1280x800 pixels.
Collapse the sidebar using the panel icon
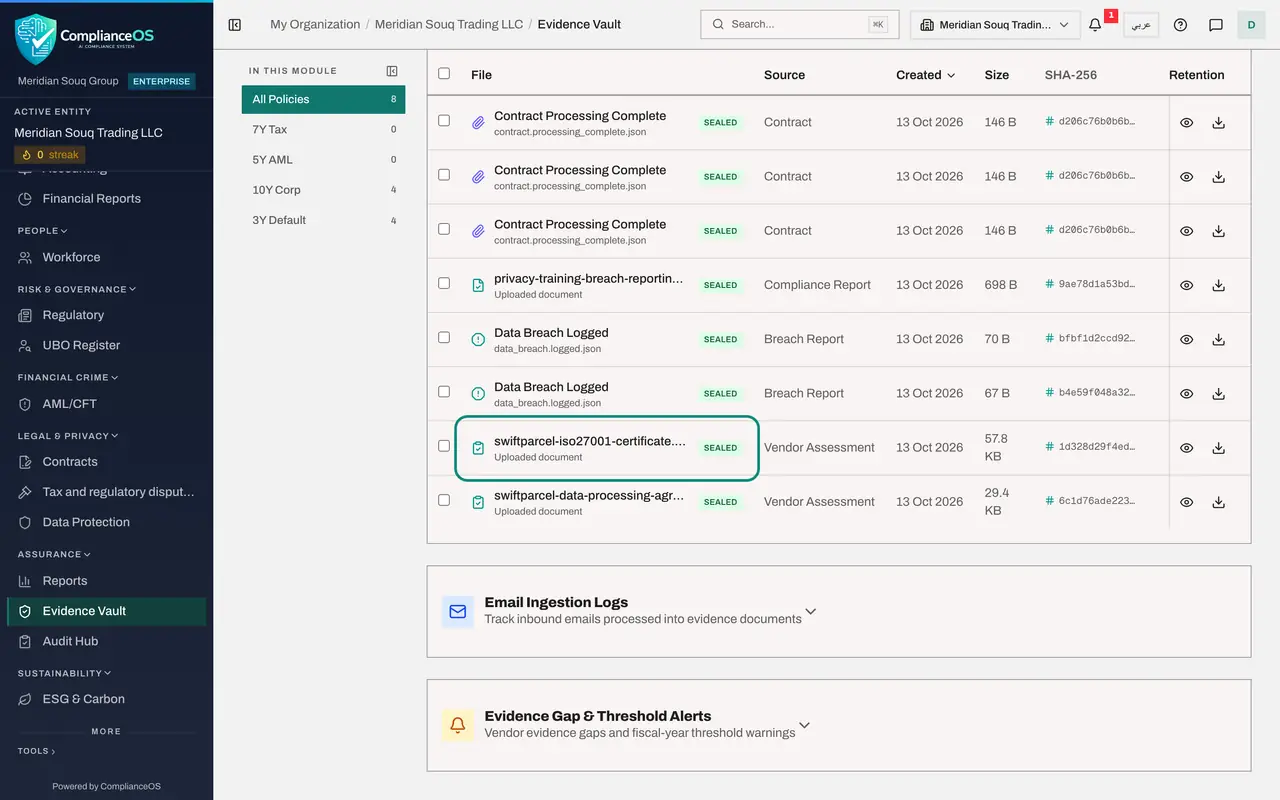pyautogui.click(x=235, y=24)
